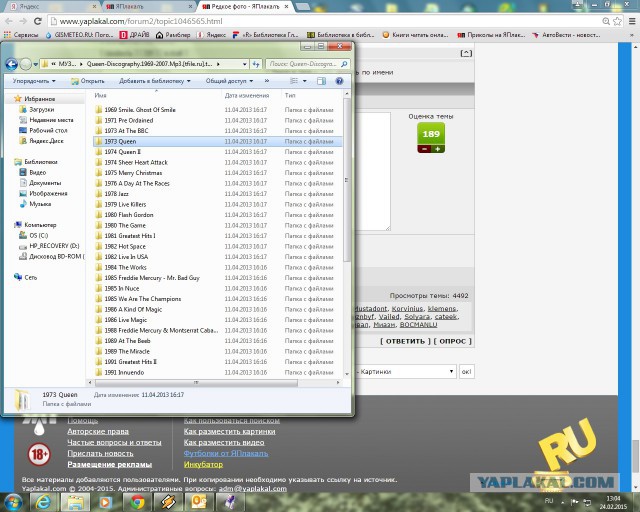The image size is (640, 512).
Task: Open the ДРАЙВ bookmark
Action: click(x=134, y=35)
